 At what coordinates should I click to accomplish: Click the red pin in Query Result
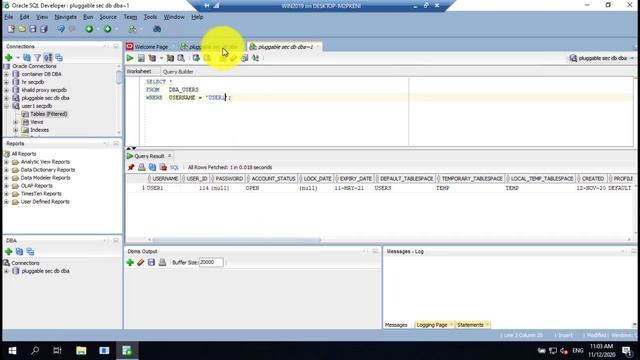click(x=131, y=167)
